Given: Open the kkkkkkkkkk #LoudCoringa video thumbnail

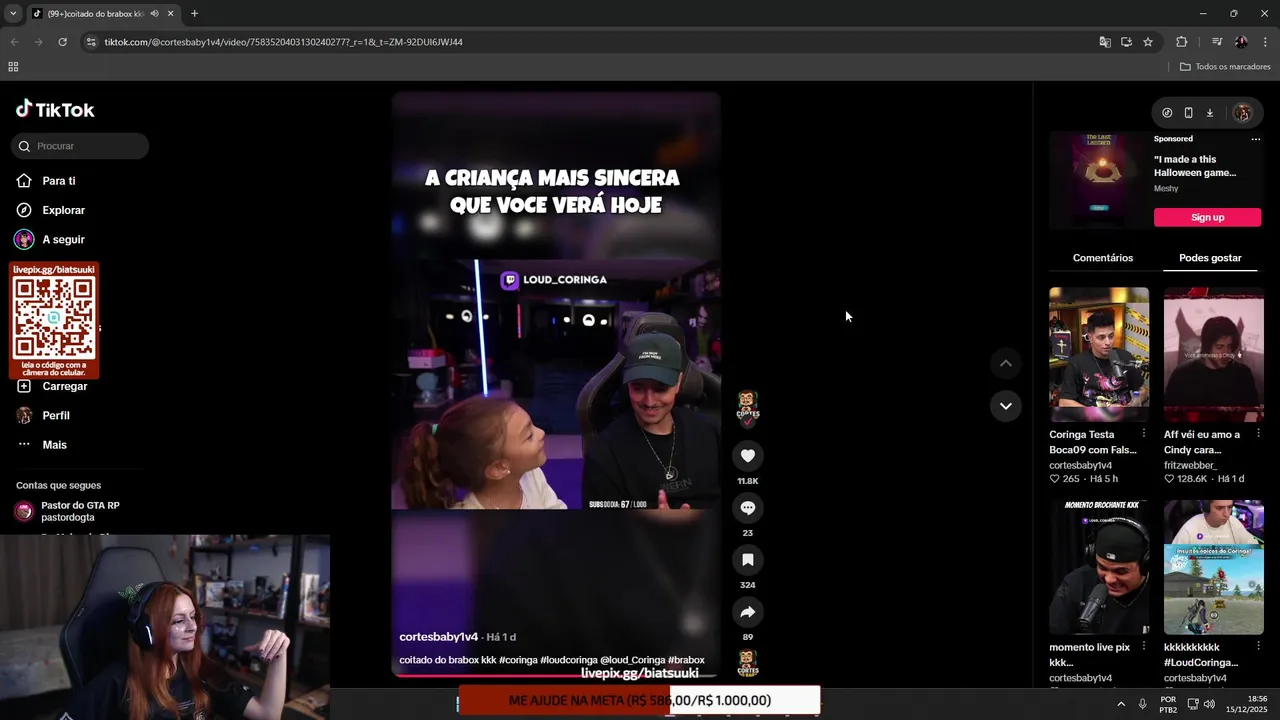Looking at the screenshot, I should tap(1213, 567).
